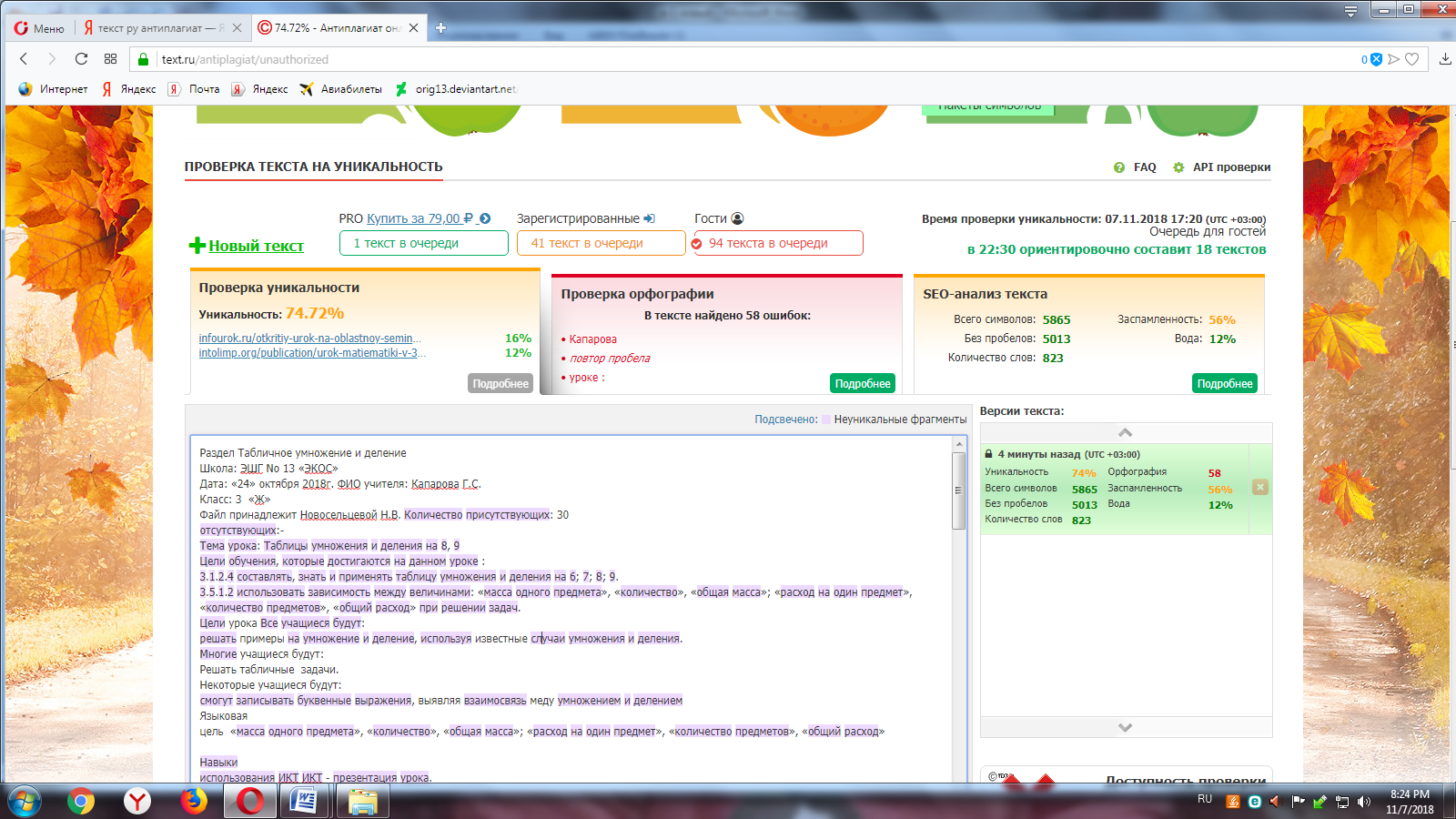Click the FAQ question mark icon
The image size is (1456, 819).
pos(1119,167)
